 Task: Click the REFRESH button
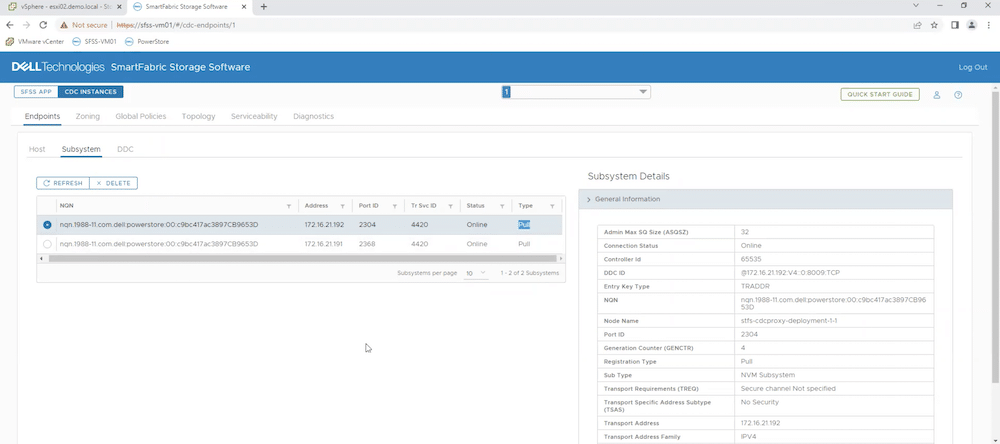[62, 183]
